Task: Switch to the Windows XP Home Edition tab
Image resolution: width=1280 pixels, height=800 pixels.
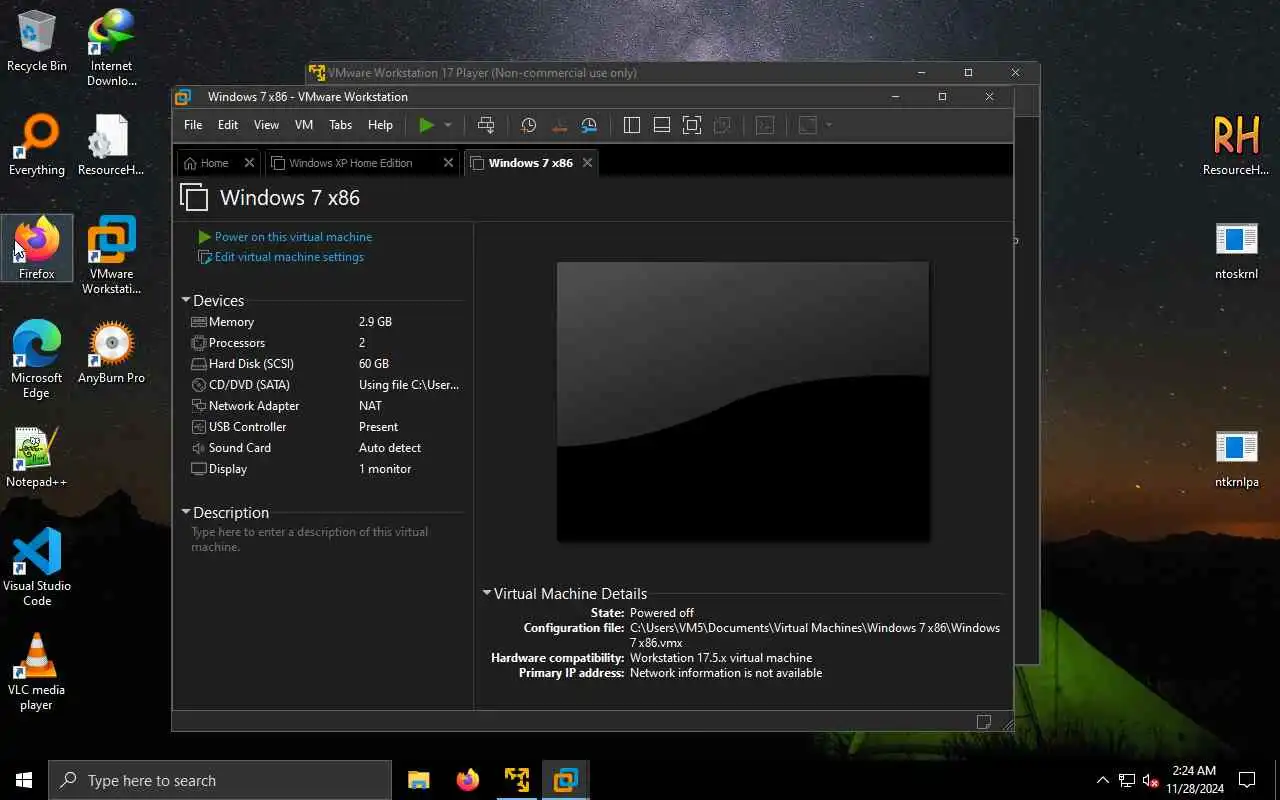Action: [350, 163]
